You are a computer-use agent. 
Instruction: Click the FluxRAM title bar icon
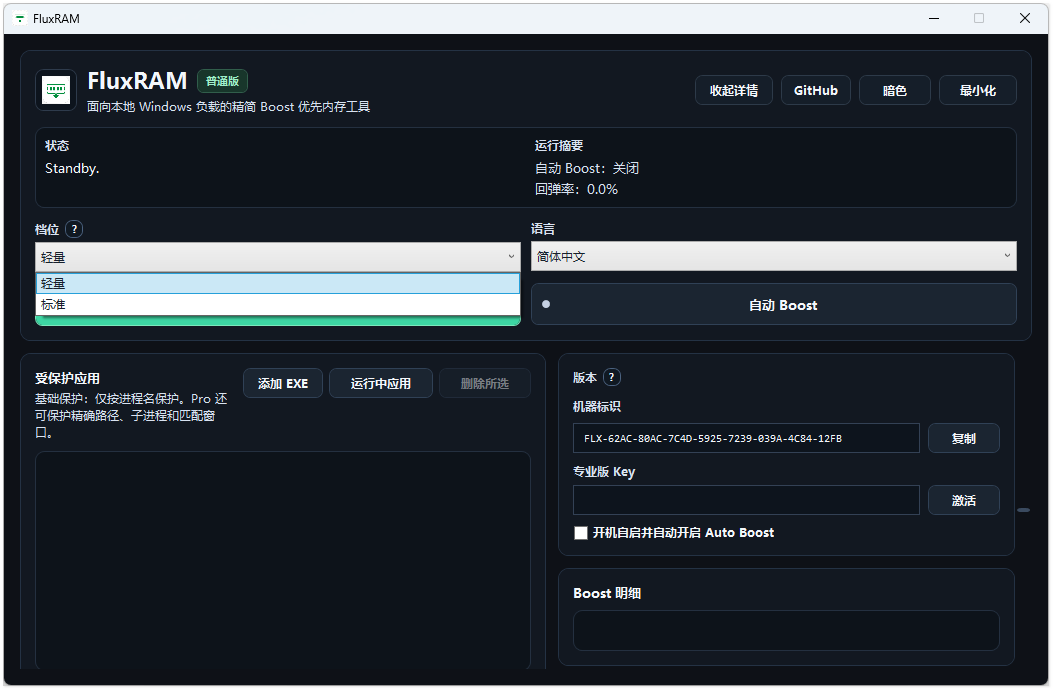pyautogui.click(x=19, y=19)
